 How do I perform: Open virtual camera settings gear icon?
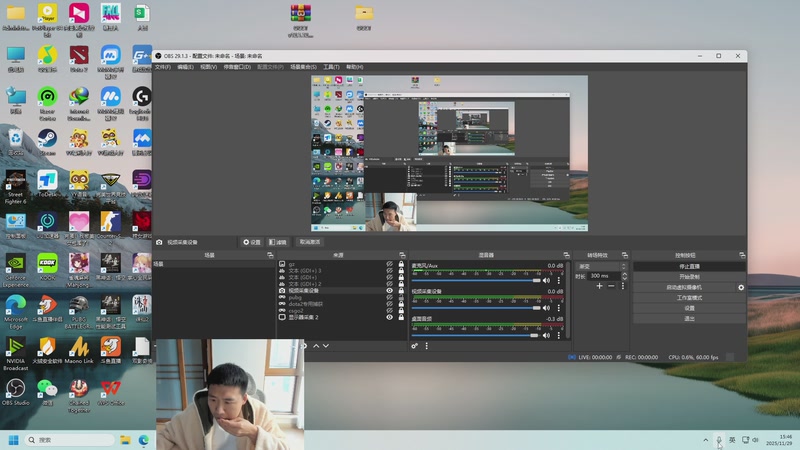741,287
